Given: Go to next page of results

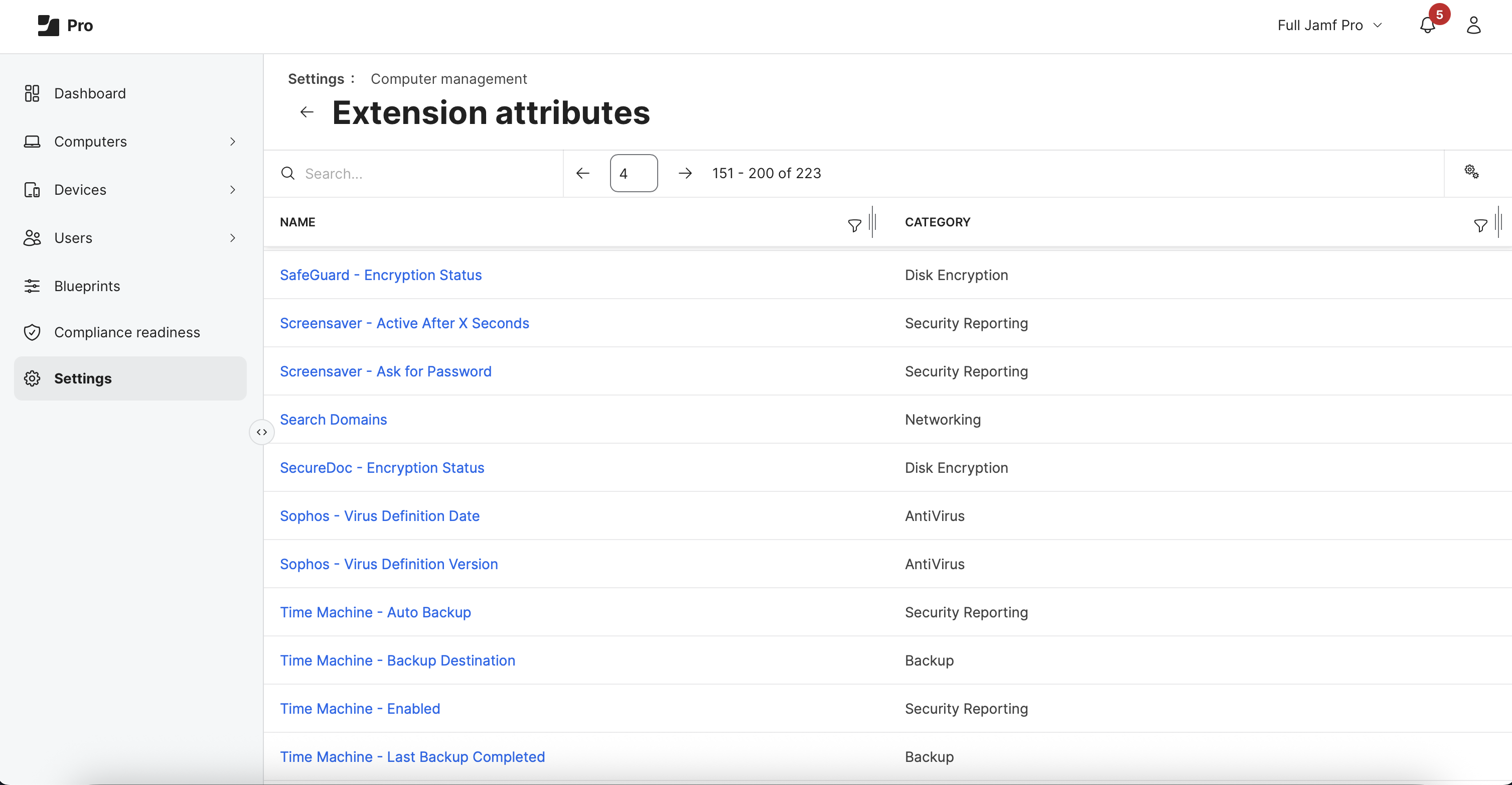Looking at the screenshot, I should click(x=684, y=173).
